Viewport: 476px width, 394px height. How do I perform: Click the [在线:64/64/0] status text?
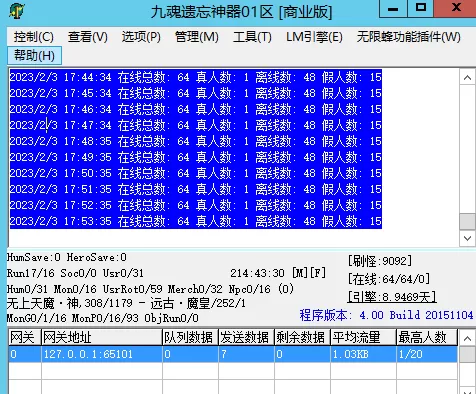pyautogui.click(x=389, y=279)
